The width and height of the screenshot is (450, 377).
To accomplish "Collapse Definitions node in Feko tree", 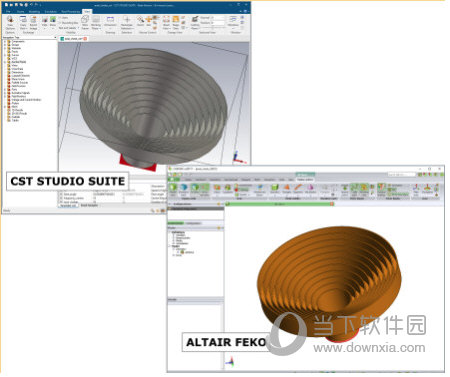I will pos(170,232).
